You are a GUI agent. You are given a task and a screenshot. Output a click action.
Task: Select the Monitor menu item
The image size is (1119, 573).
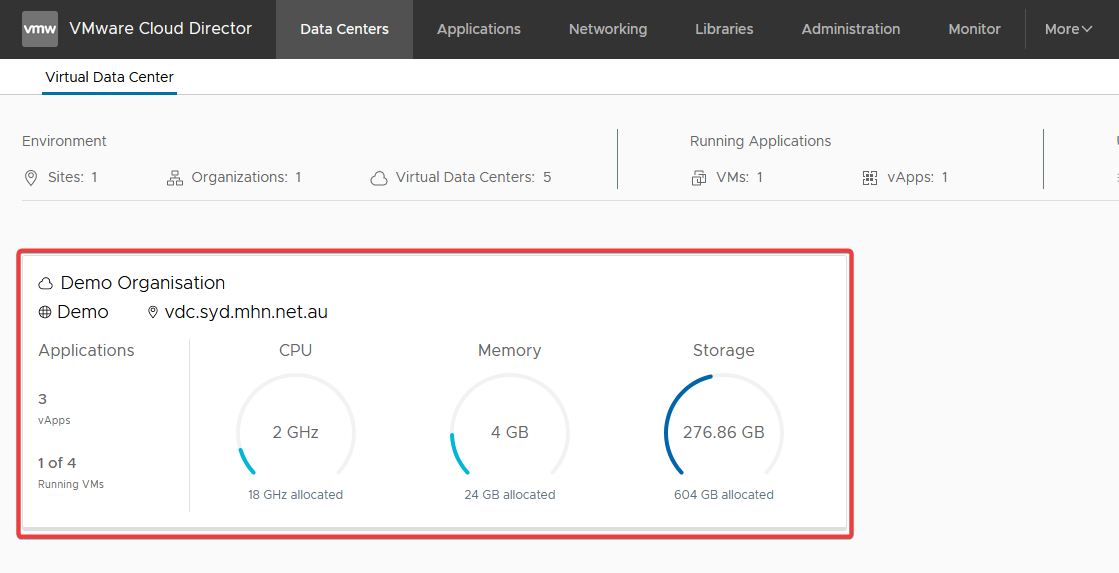974,29
